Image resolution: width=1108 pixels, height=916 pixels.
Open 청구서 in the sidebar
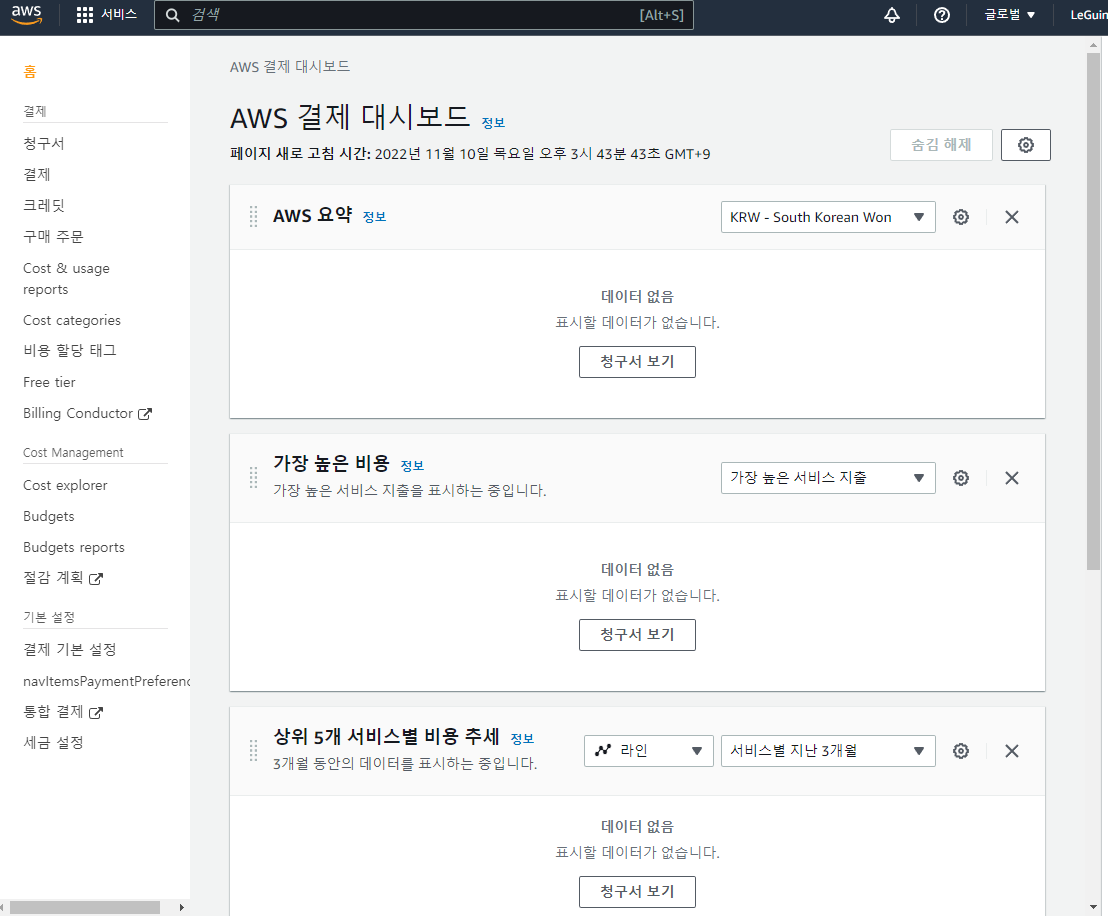pyautogui.click(x=44, y=143)
